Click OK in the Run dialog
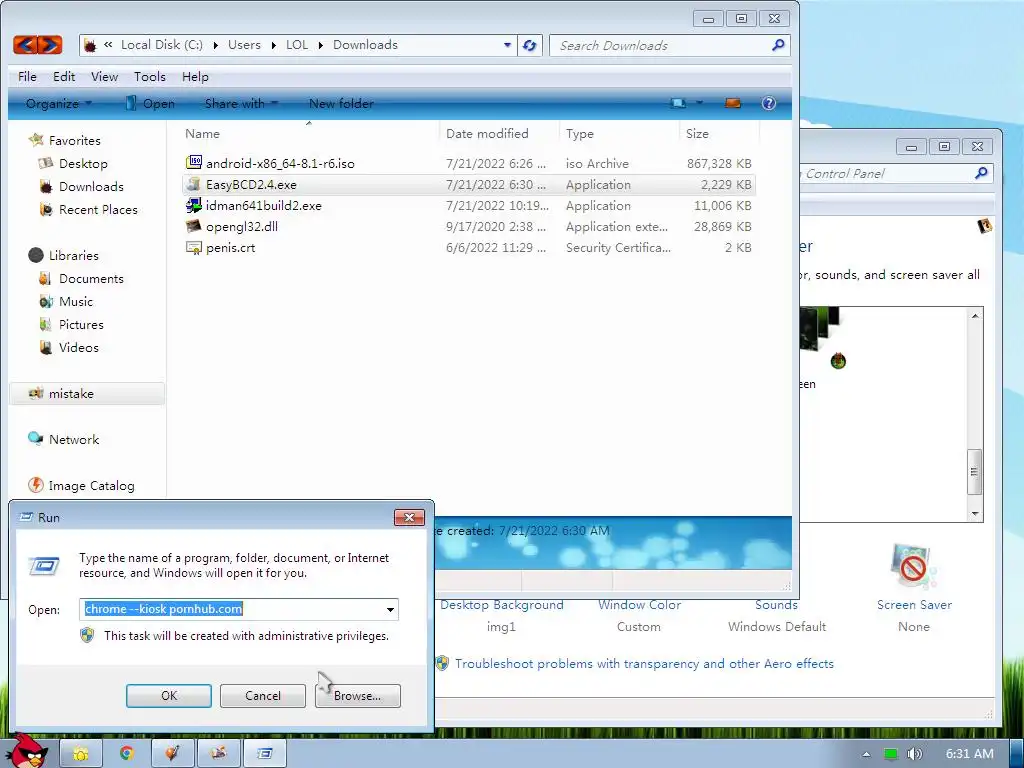This screenshot has width=1024, height=768. click(168, 696)
